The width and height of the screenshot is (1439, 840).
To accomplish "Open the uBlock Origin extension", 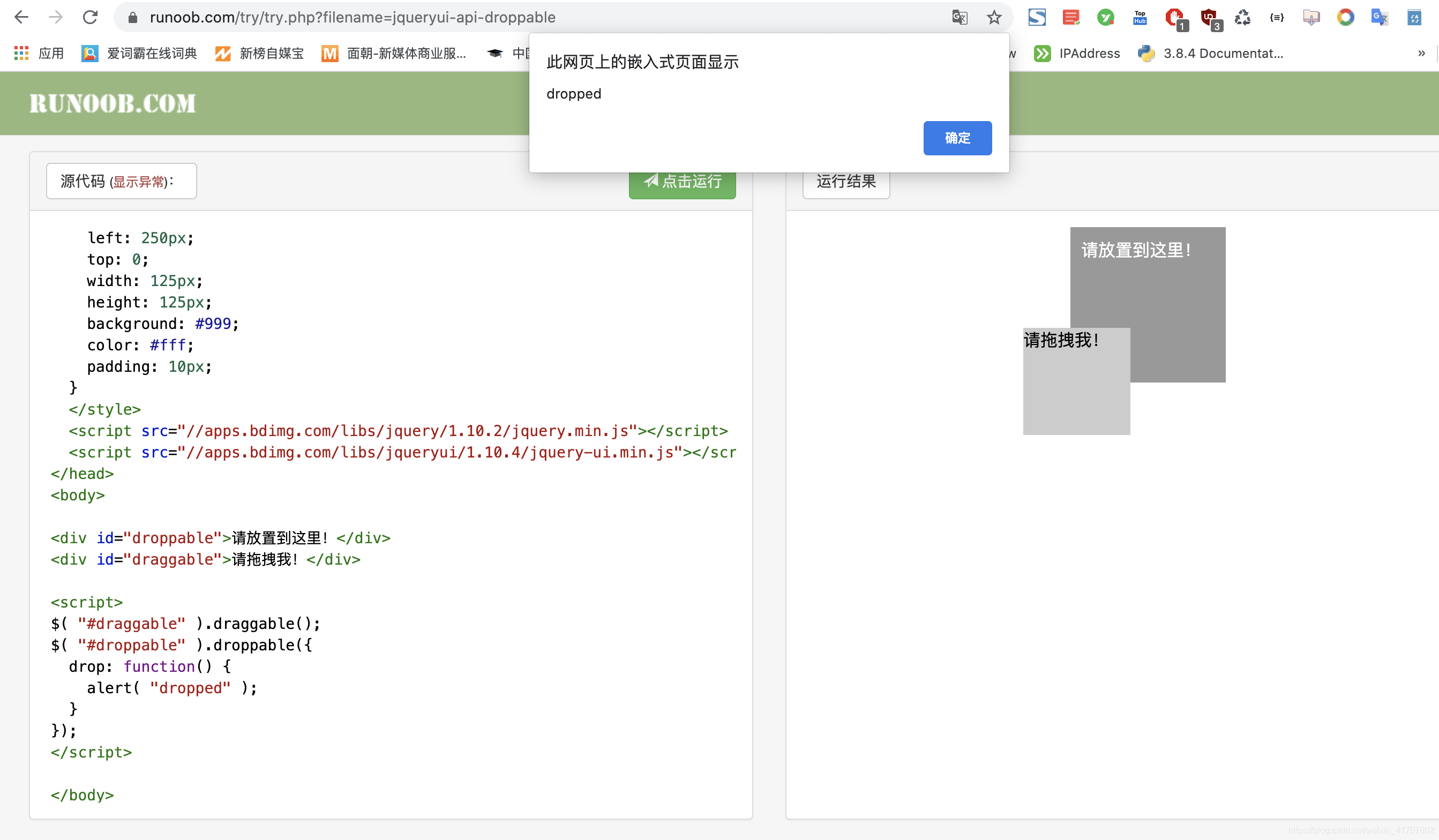I will [x=1209, y=17].
